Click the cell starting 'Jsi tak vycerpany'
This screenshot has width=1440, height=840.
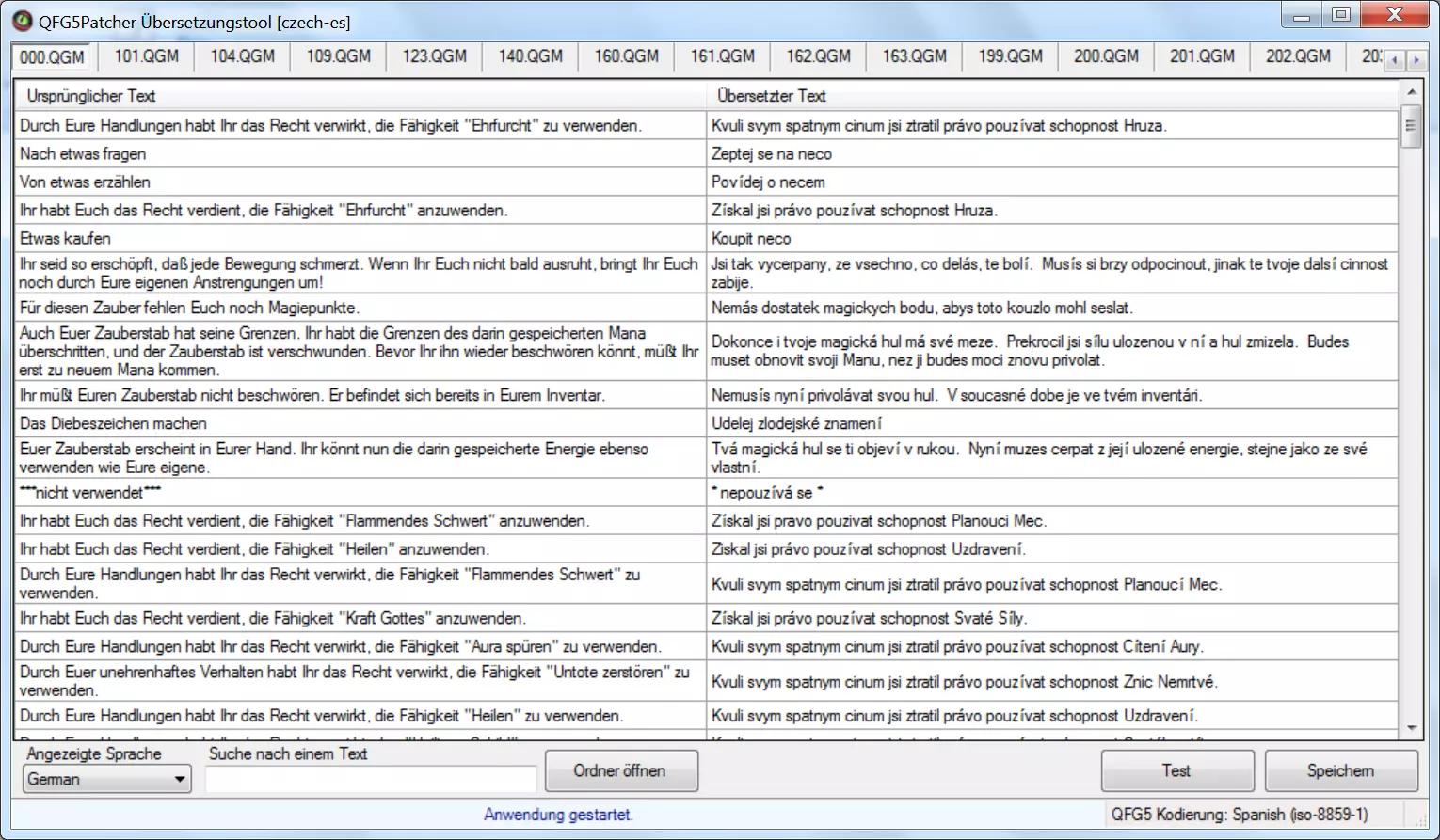[x=1052, y=273]
